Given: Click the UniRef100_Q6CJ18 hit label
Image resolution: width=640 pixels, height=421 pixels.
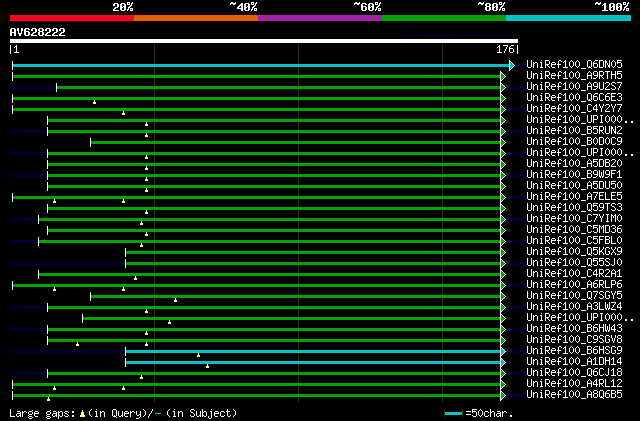Looking at the screenshot, I should 573,373.
